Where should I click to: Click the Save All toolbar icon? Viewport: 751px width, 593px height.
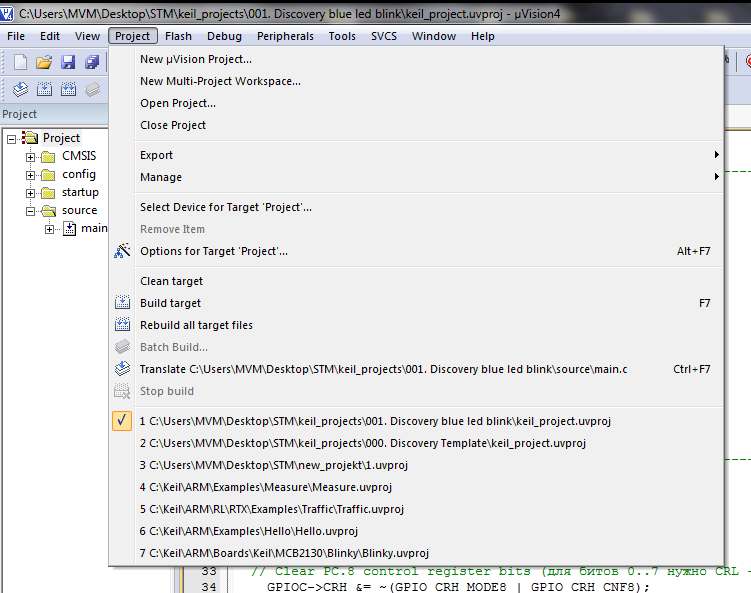click(x=92, y=62)
